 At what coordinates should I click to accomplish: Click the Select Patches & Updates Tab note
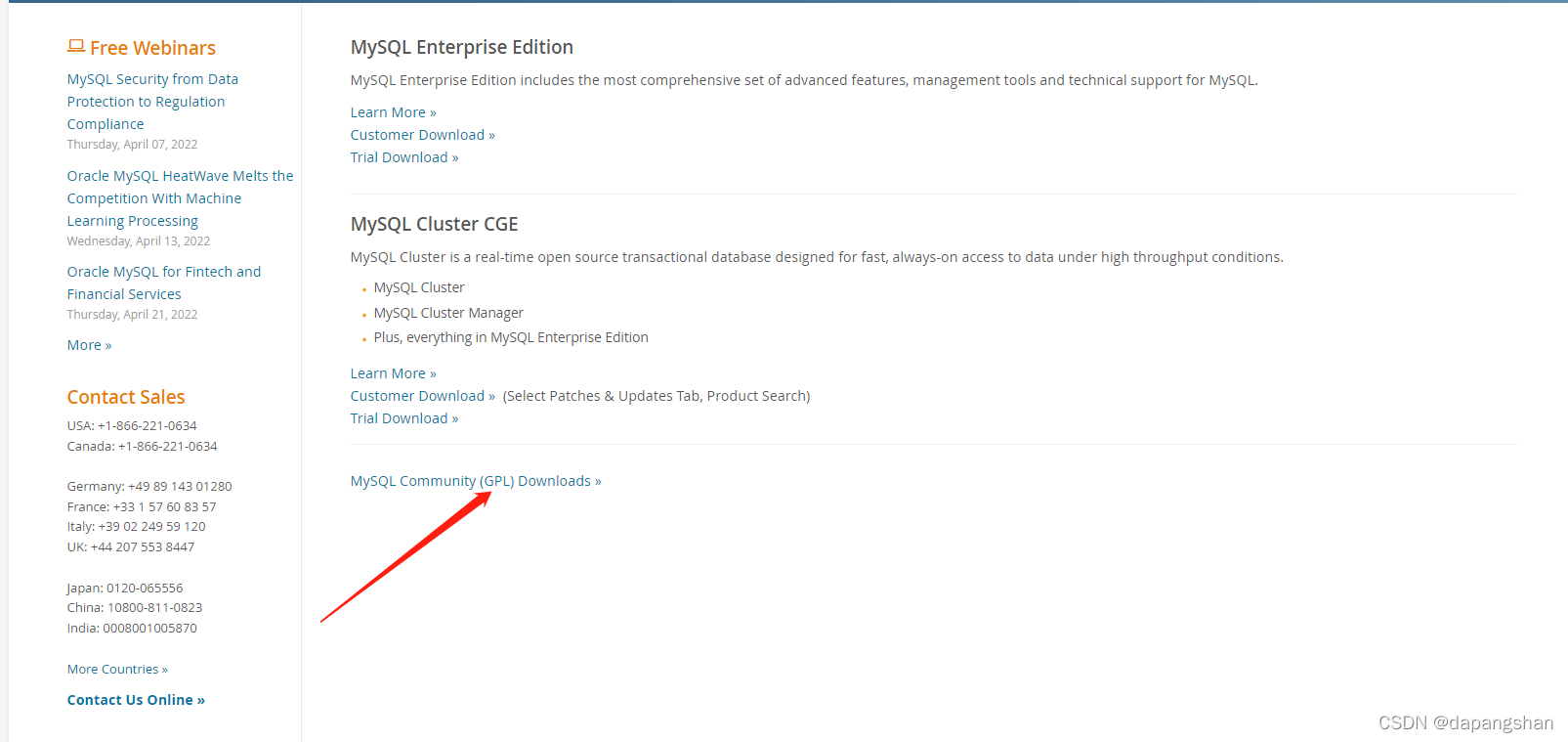(657, 396)
